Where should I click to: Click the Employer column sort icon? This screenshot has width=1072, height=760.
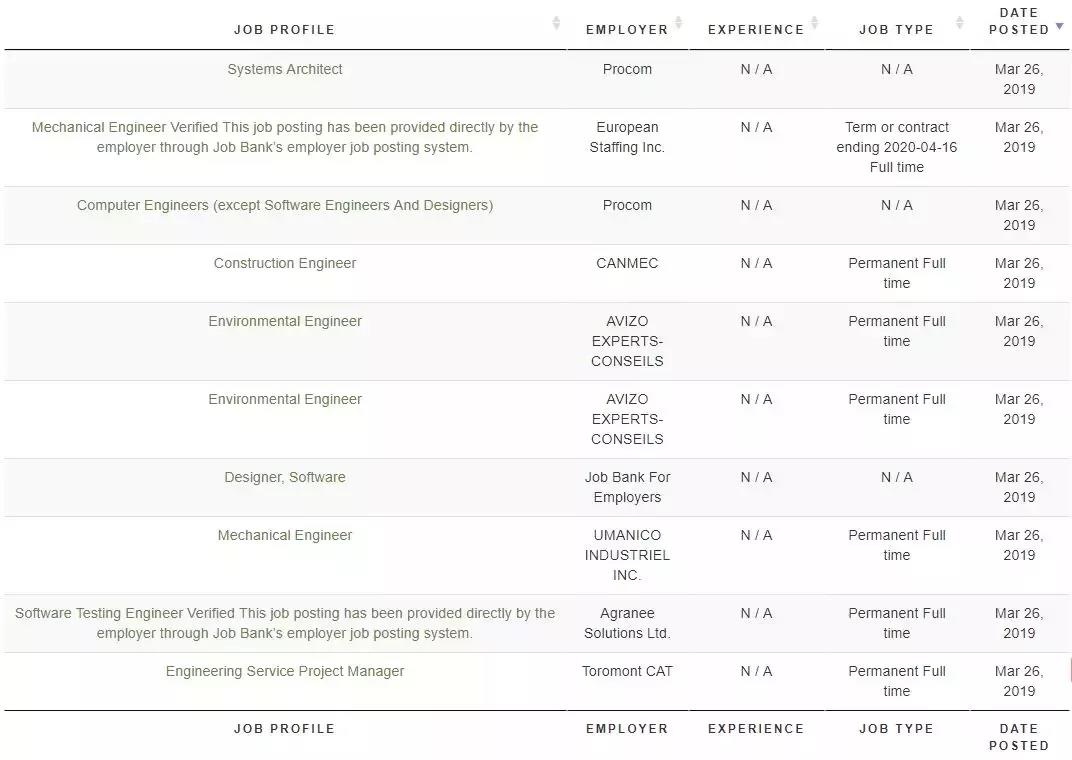[678, 23]
